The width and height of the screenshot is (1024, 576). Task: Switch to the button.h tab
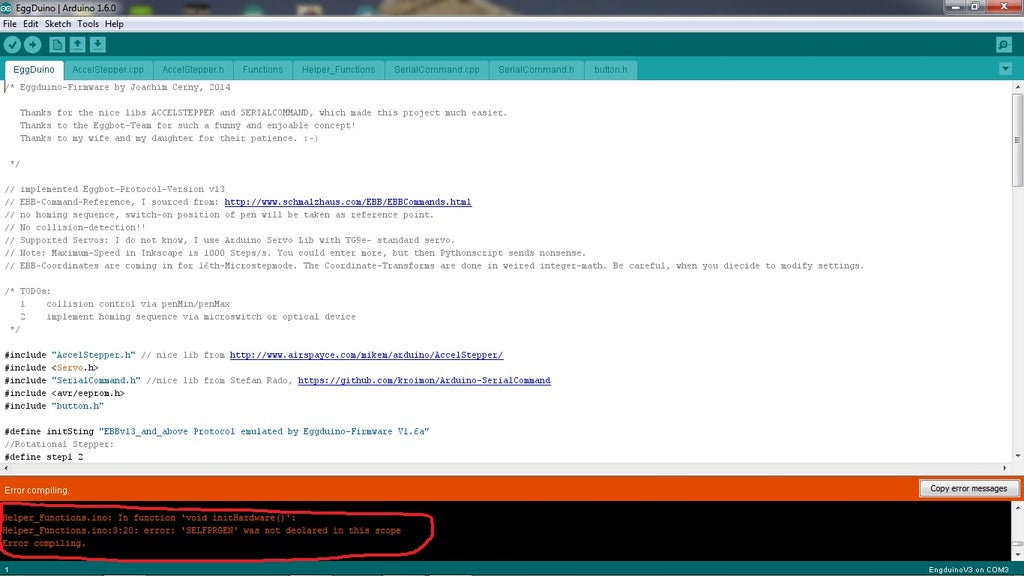(611, 70)
